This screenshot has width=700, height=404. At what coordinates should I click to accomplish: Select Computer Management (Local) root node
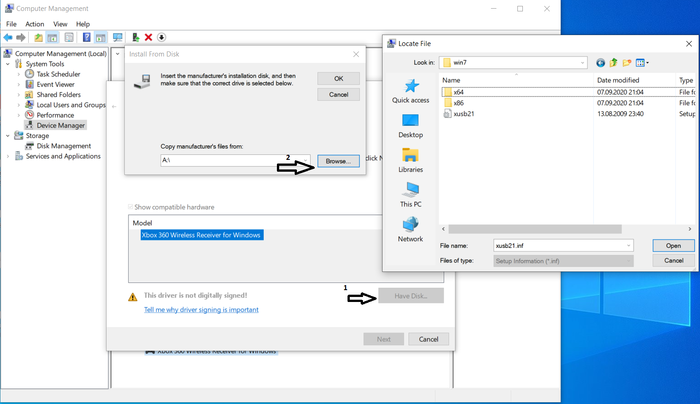(60, 54)
